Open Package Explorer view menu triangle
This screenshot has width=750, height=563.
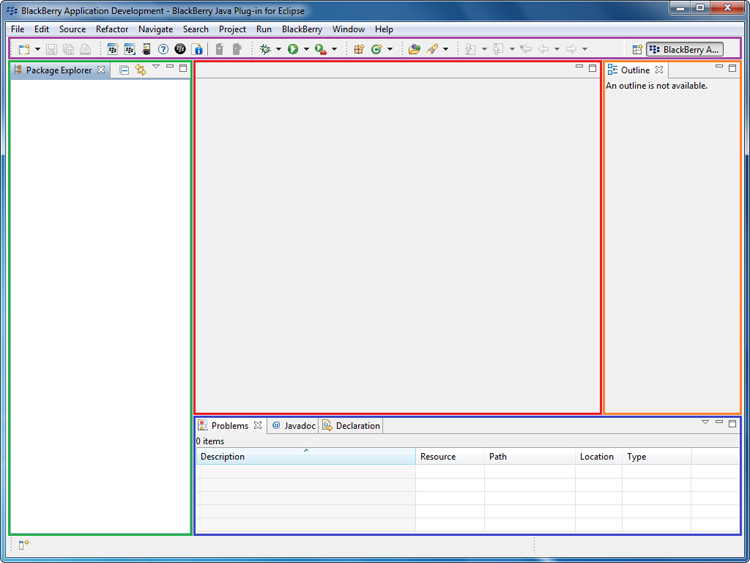click(x=156, y=68)
